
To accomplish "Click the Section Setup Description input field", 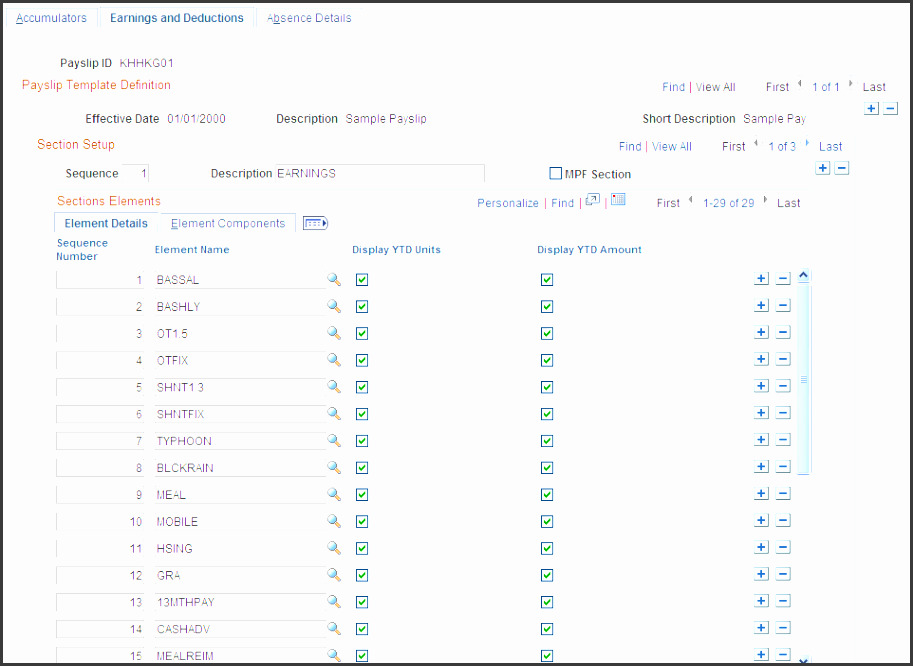I will pyautogui.click(x=380, y=174).
